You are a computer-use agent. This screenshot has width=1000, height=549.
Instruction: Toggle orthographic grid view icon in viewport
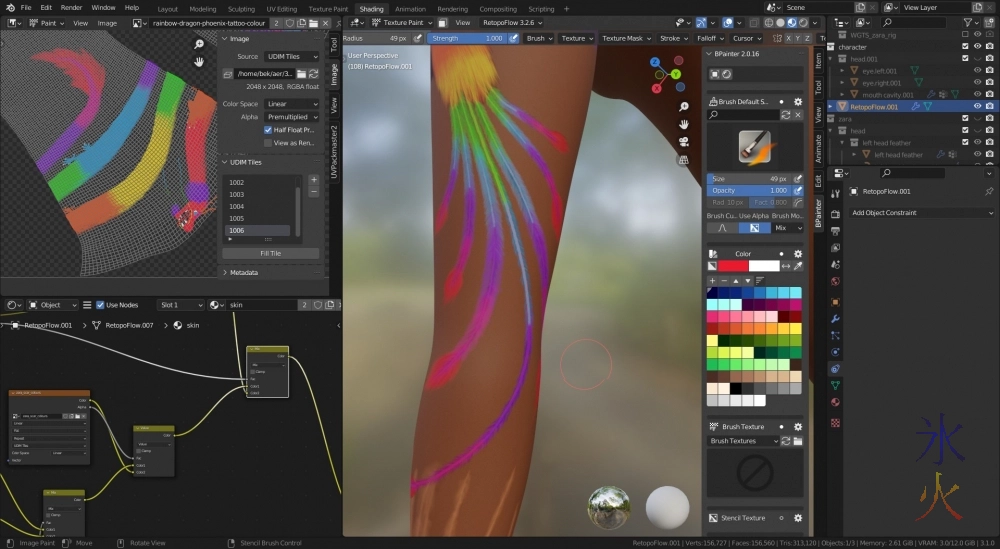tap(683, 158)
